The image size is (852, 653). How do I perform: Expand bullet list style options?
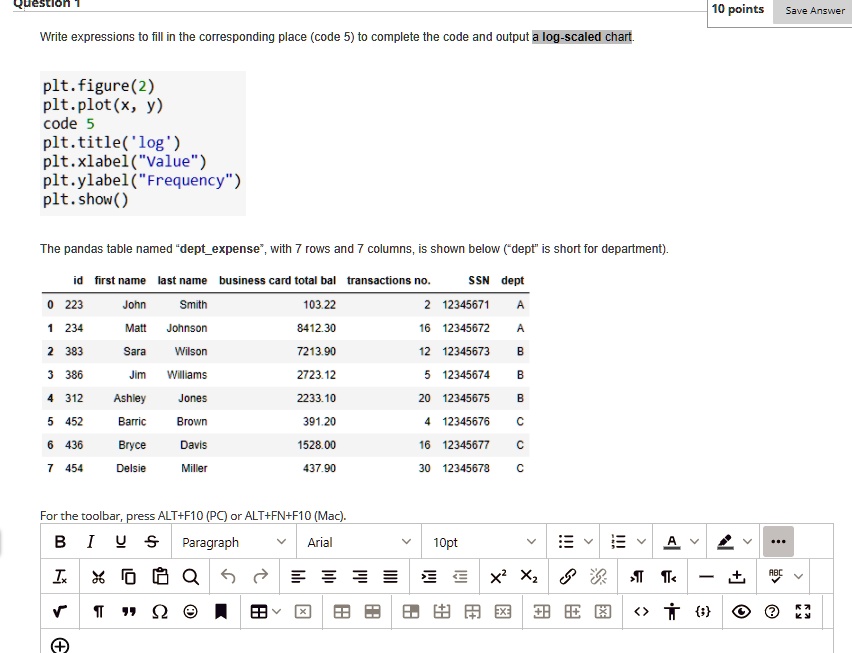pos(588,542)
